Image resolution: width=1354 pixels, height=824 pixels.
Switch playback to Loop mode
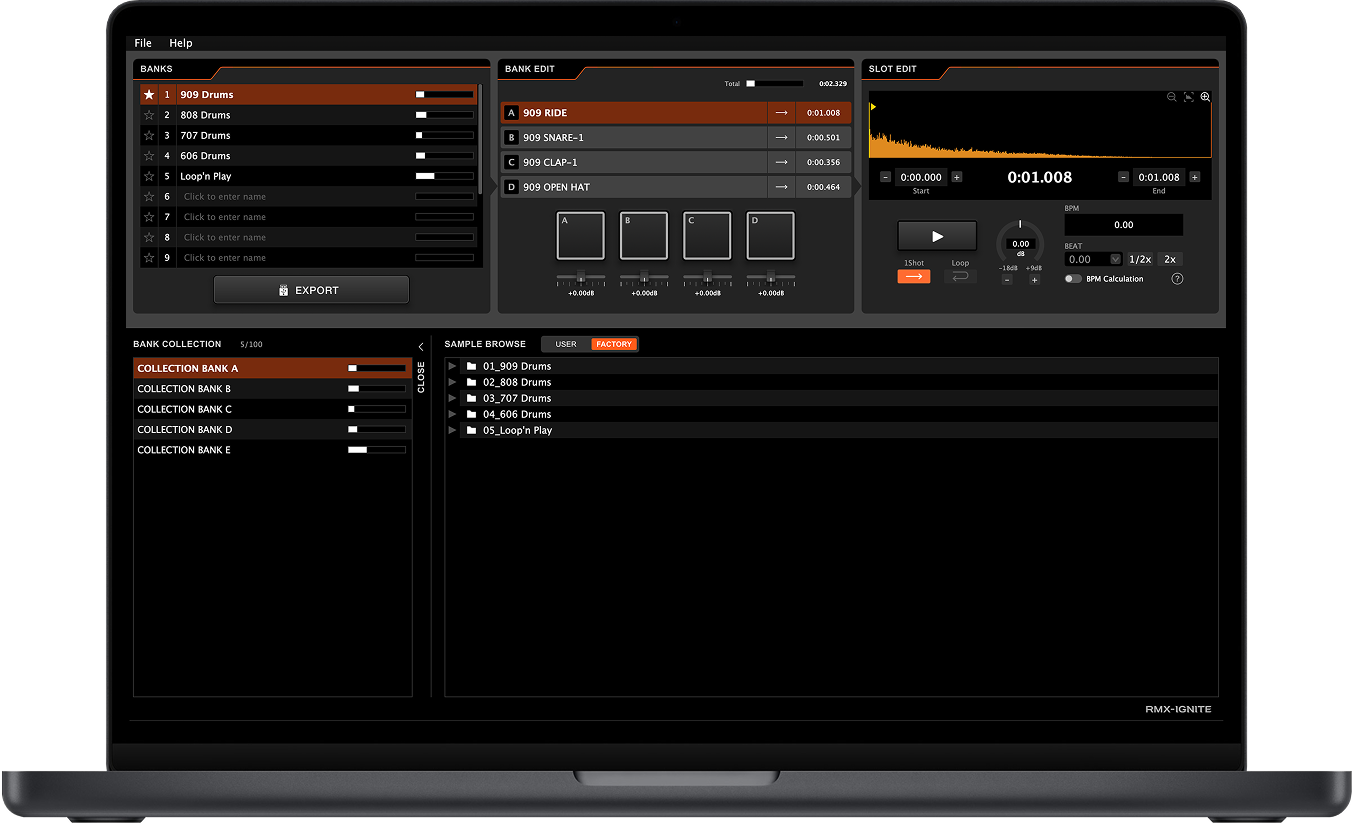(x=960, y=276)
